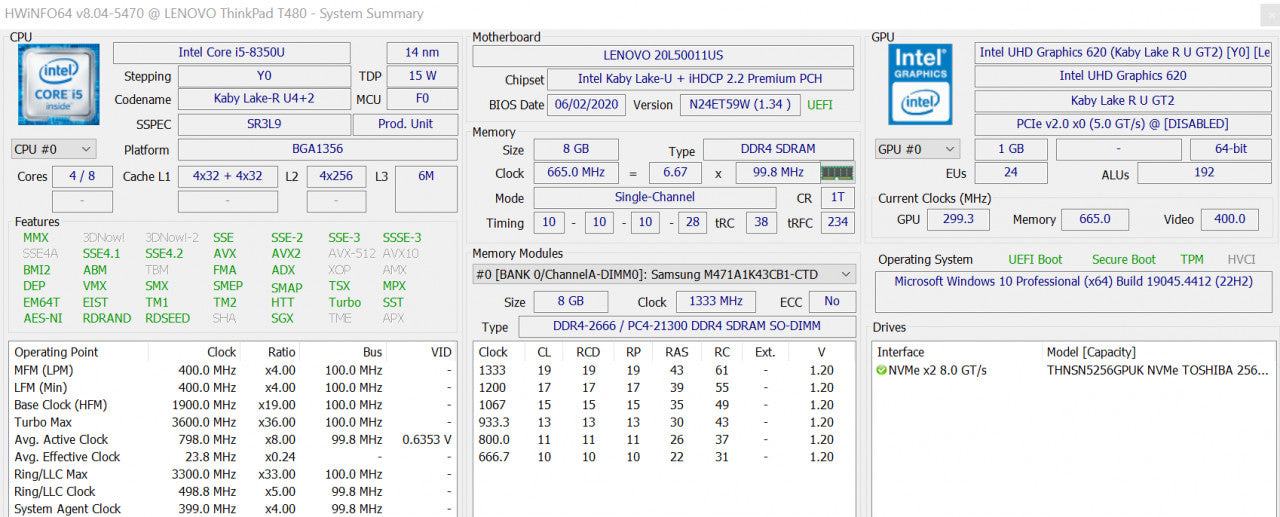Click the UEFI label next to BIOS version
The image size is (1280, 517).
click(x=819, y=104)
